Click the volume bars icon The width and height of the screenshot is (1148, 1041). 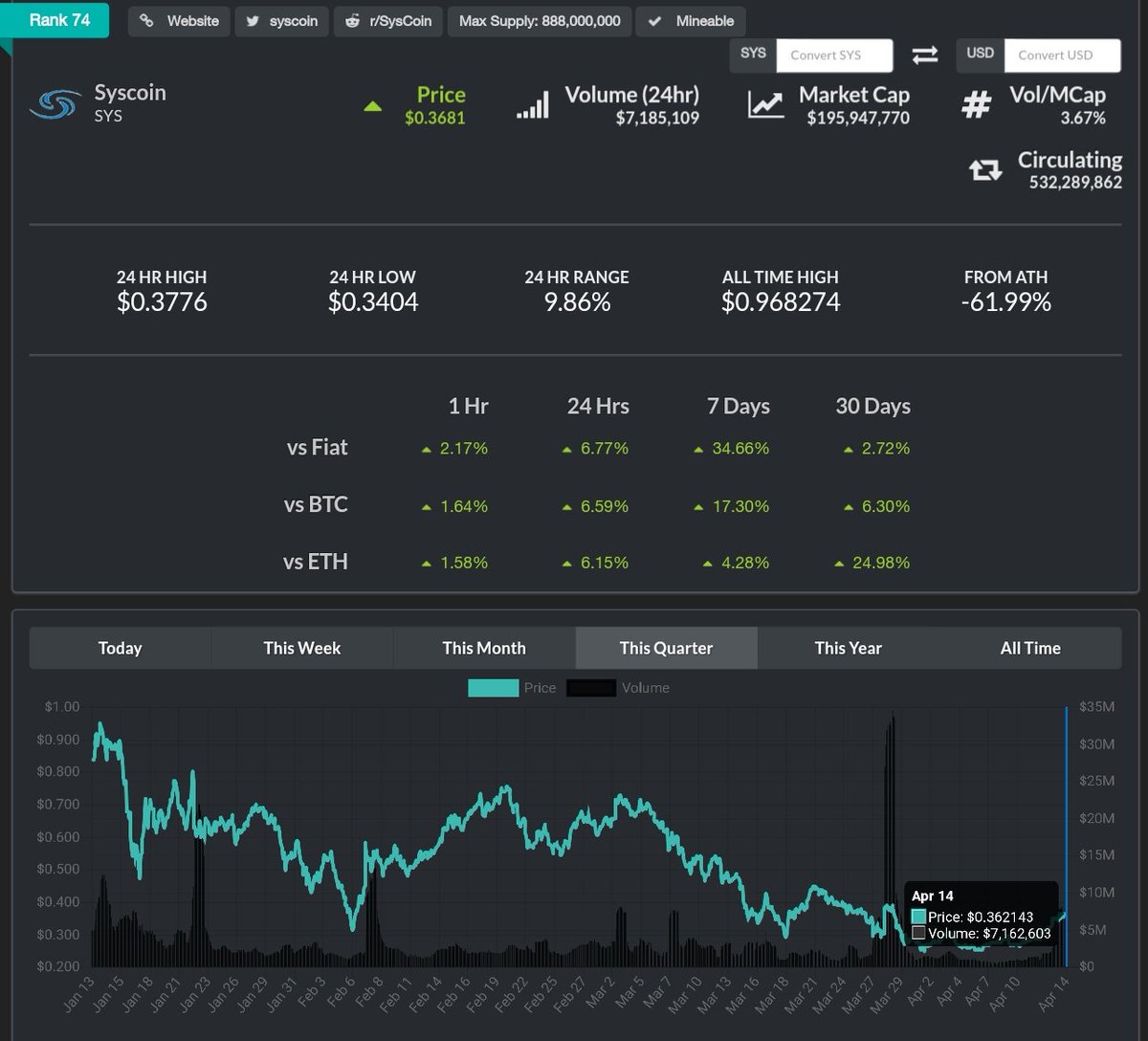533,104
